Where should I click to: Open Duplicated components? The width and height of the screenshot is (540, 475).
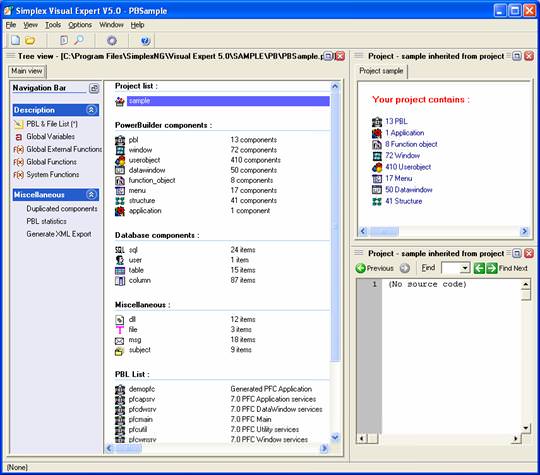62,209
